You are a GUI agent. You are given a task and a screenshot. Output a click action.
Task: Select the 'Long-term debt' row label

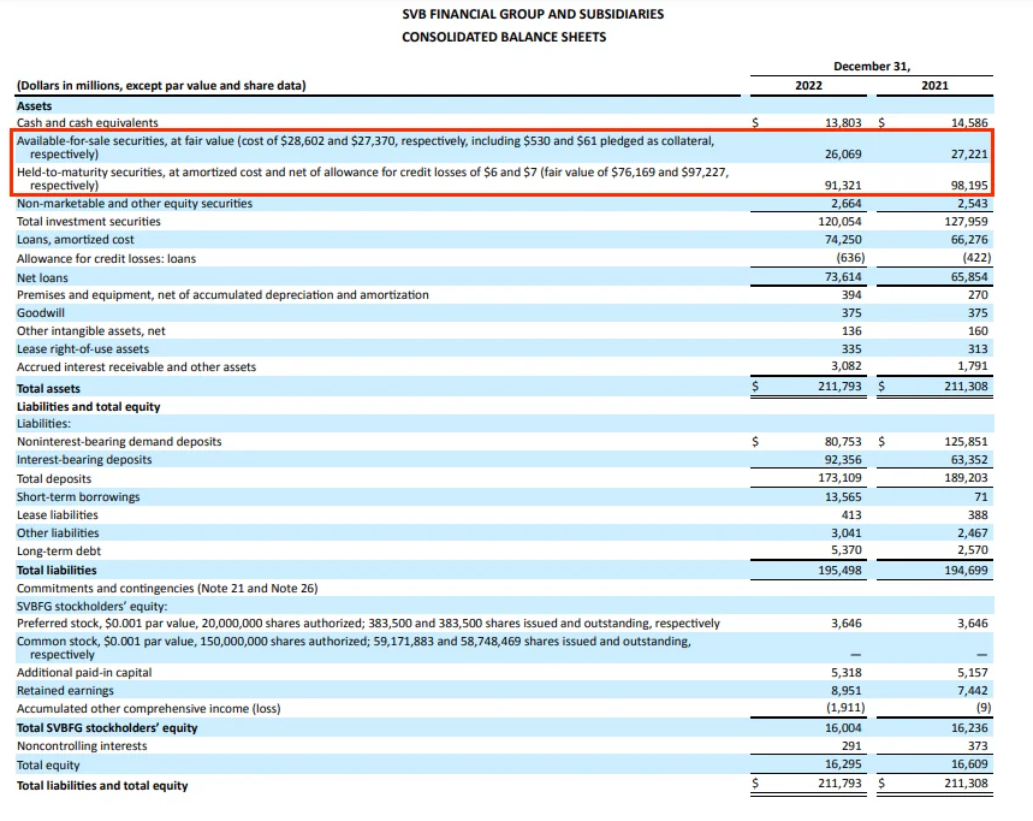point(59,551)
